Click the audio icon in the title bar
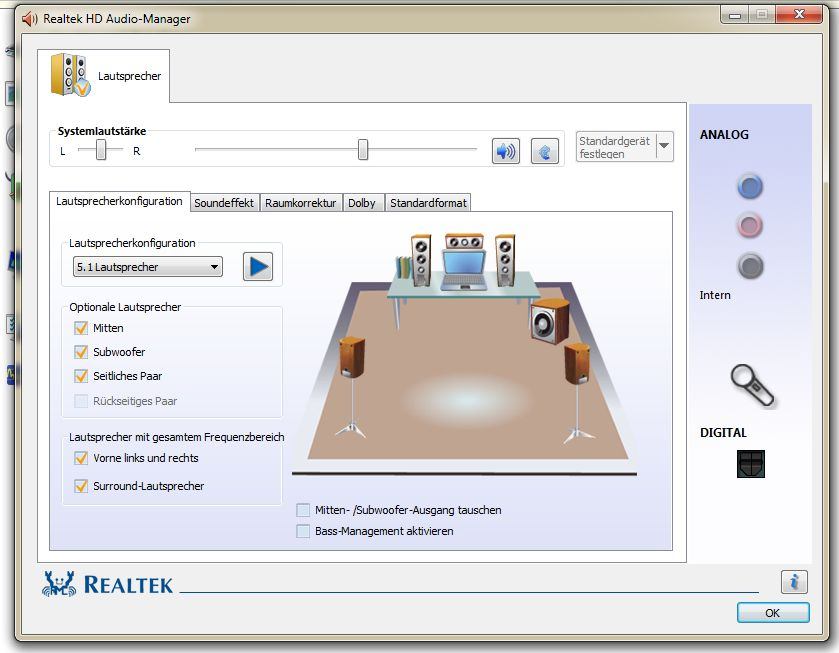This screenshot has height=653, width=839. (x=29, y=19)
